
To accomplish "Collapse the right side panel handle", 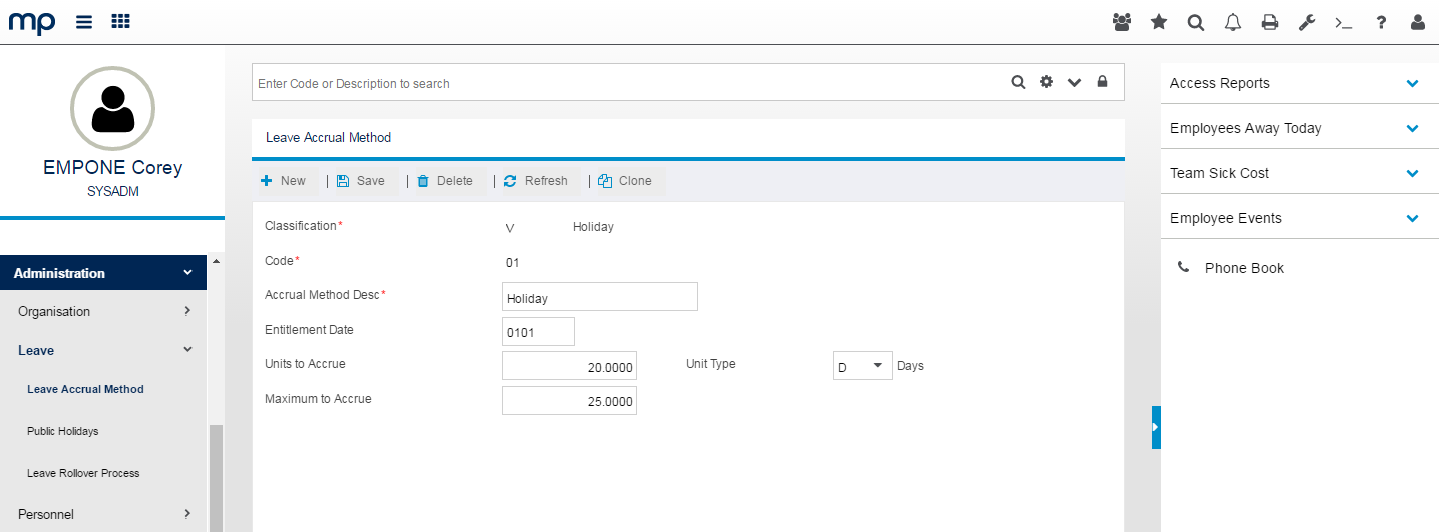I will tap(1156, 427).
